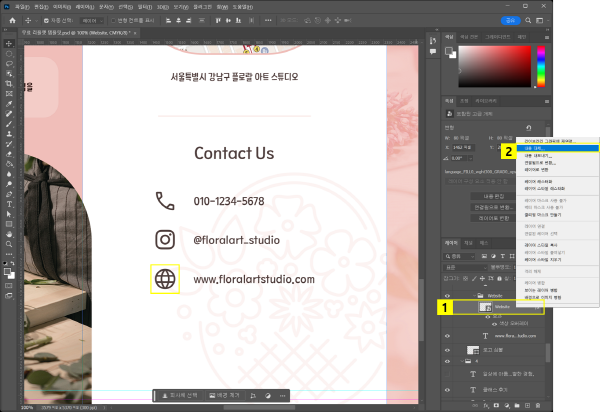Collapse the Website group folder

tap(474, 295)
